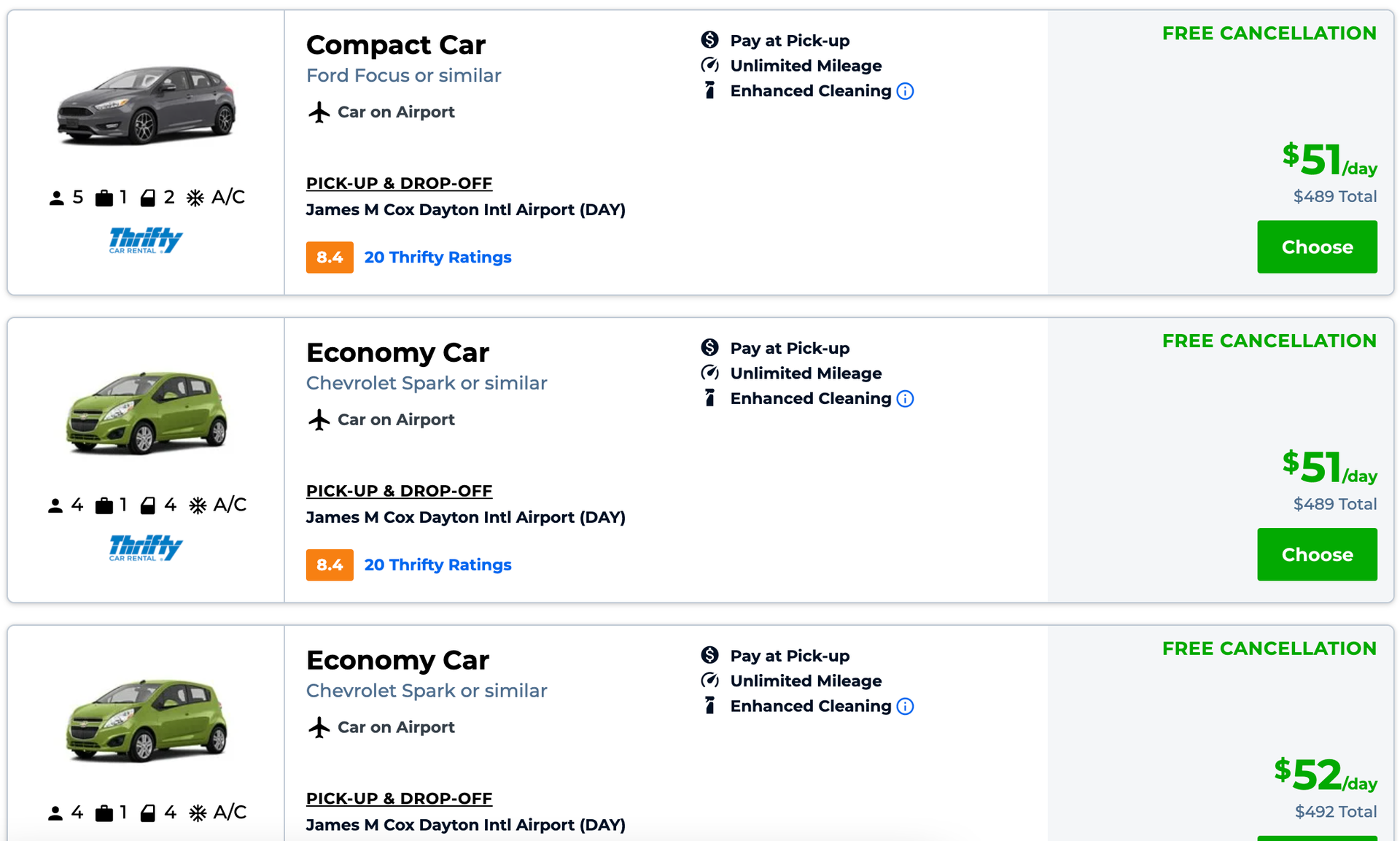
Task: Expand PICK-UP & DROP-OFF for $51 Economy Car
Action: pyautogui.click(x=399, y=491)
